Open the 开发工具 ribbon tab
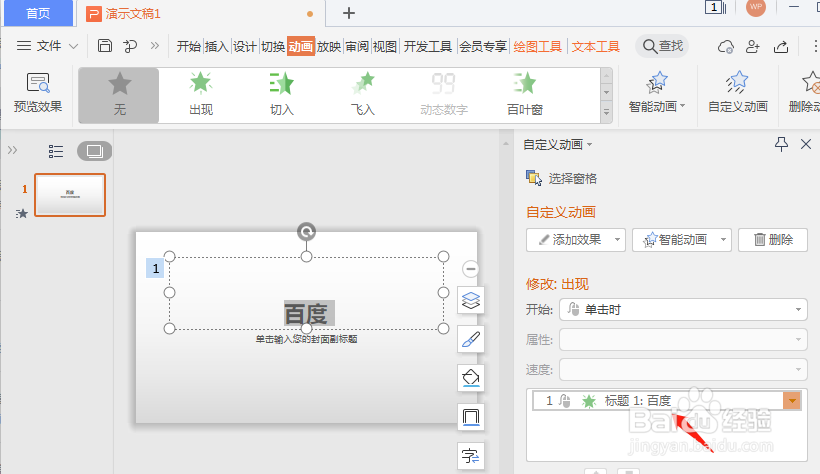 tap(428, 47)
